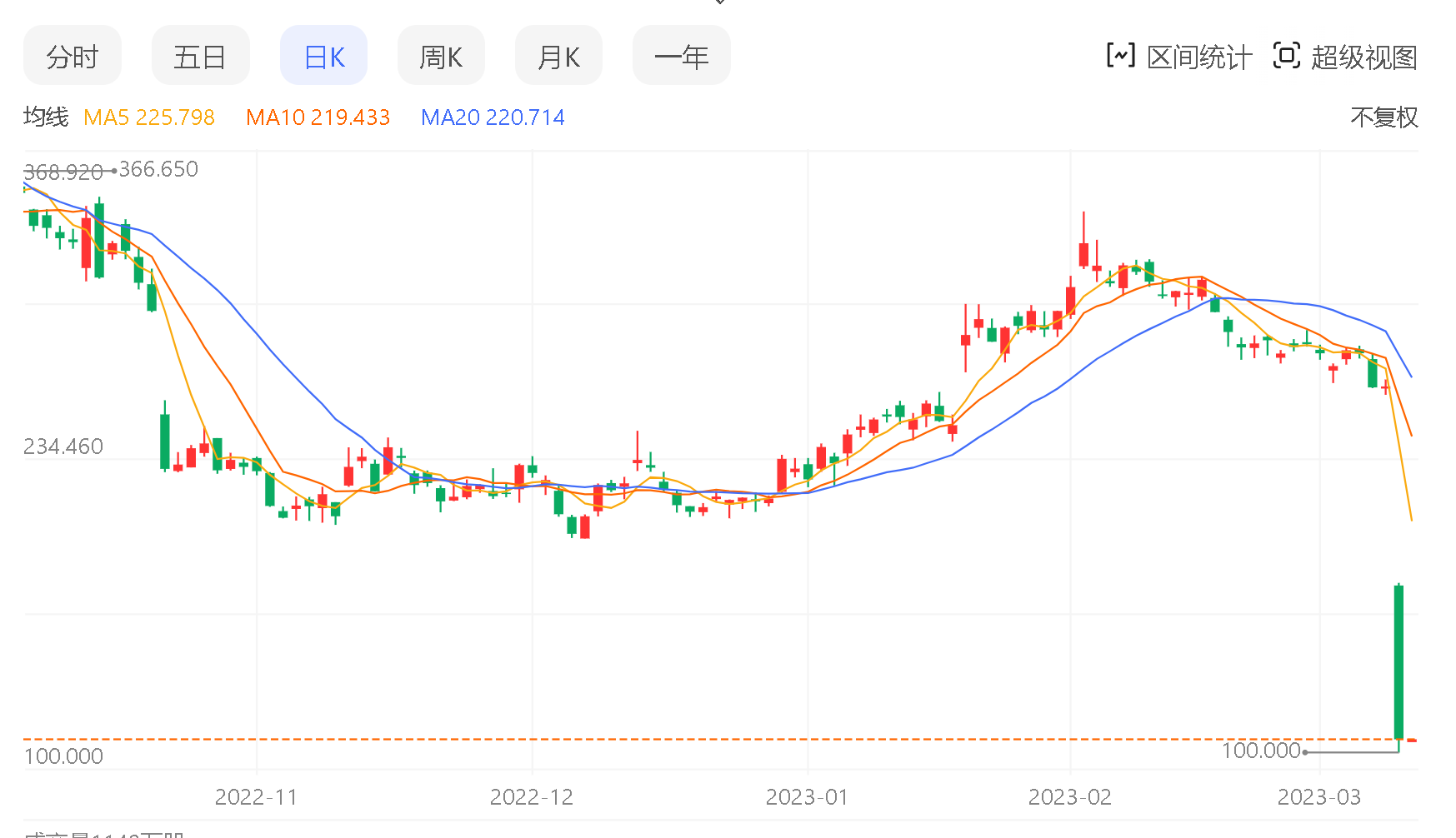Select the 日K daily candlestick tab
Image resolution: width=1456 pixels, height=838 pixels.
click(323, 56)
